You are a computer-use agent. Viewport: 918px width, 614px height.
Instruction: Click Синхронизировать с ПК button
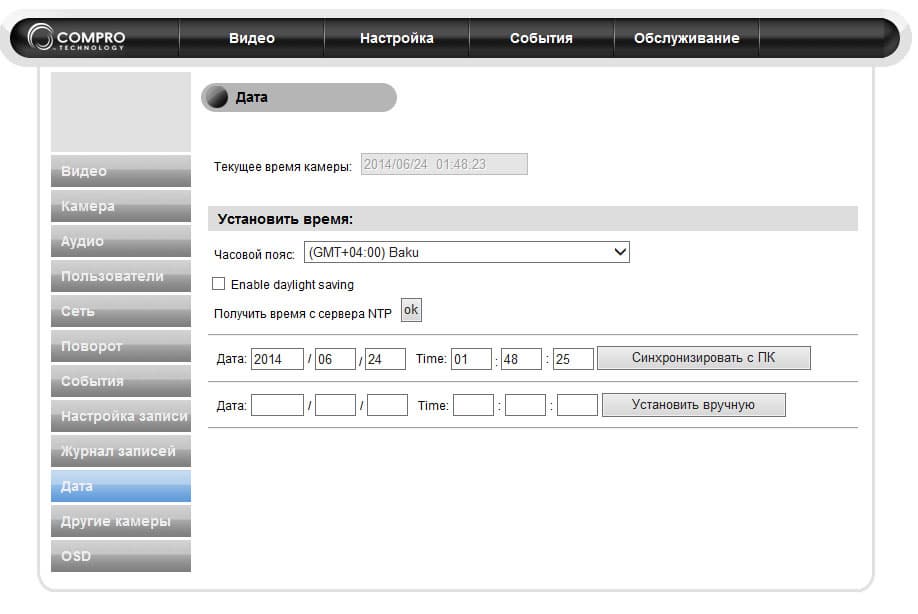pos(704,358)
